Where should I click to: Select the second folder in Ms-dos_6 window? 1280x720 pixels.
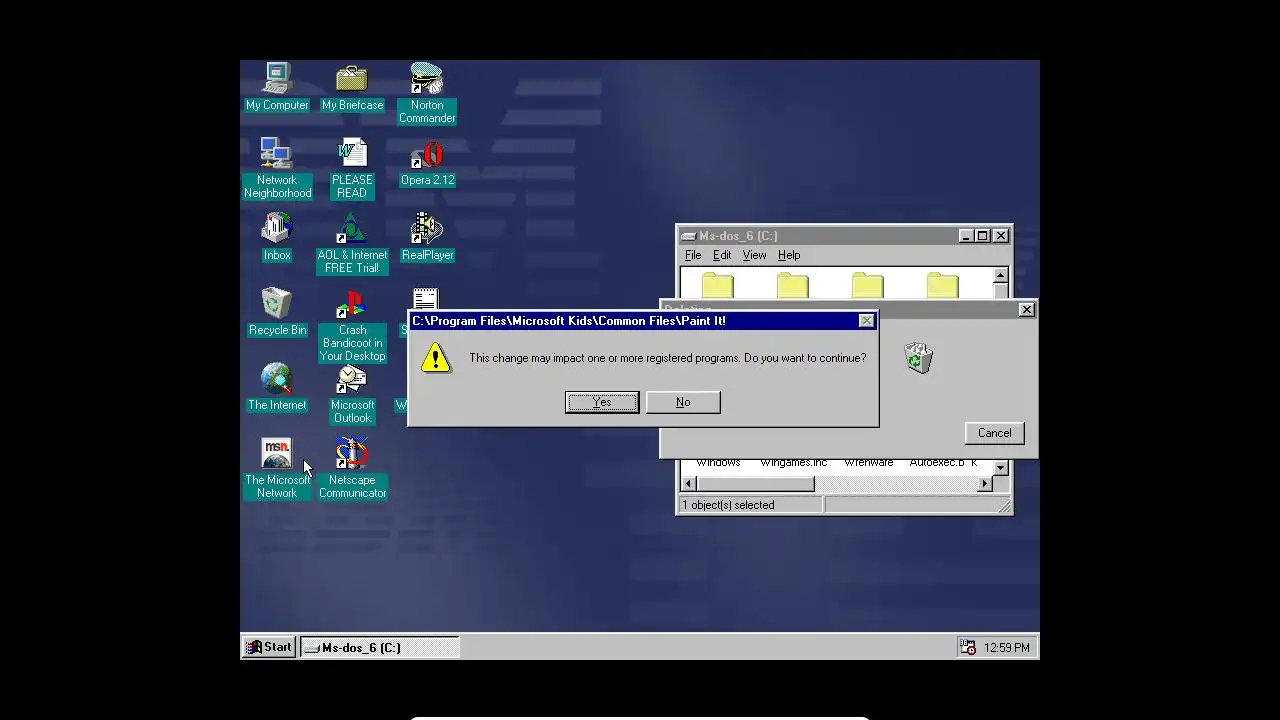[x=792, y=285]
